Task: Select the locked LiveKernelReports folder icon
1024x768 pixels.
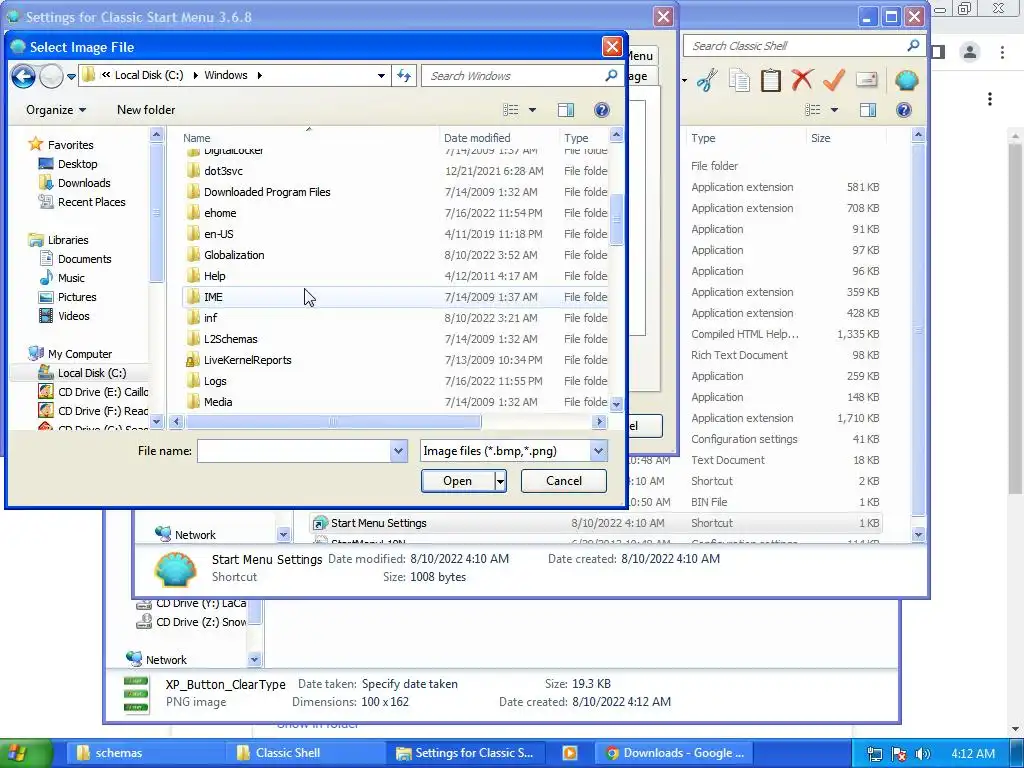Action: (x=193, y=360)
